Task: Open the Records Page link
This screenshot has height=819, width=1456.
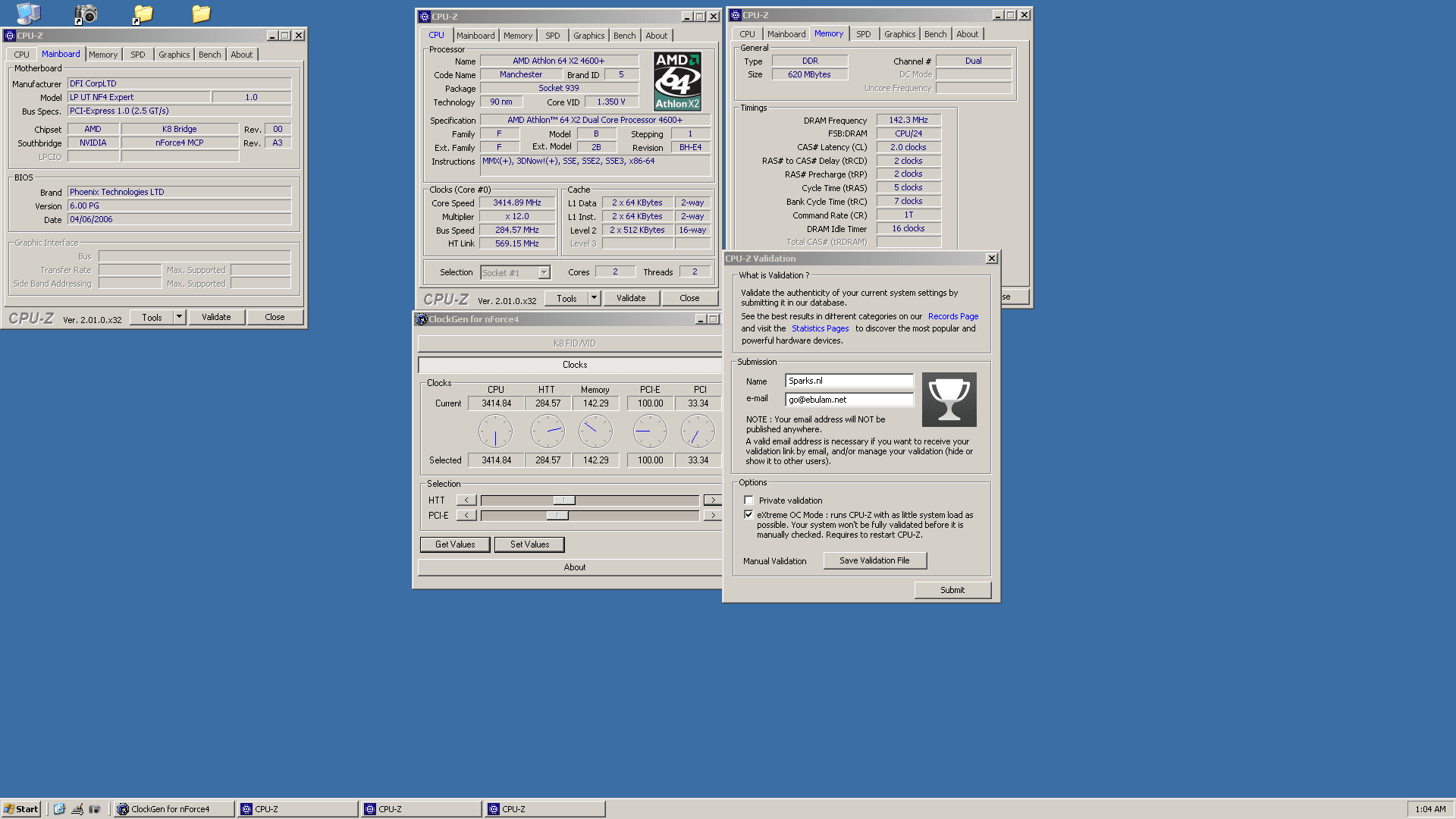Action: [953, 316]
